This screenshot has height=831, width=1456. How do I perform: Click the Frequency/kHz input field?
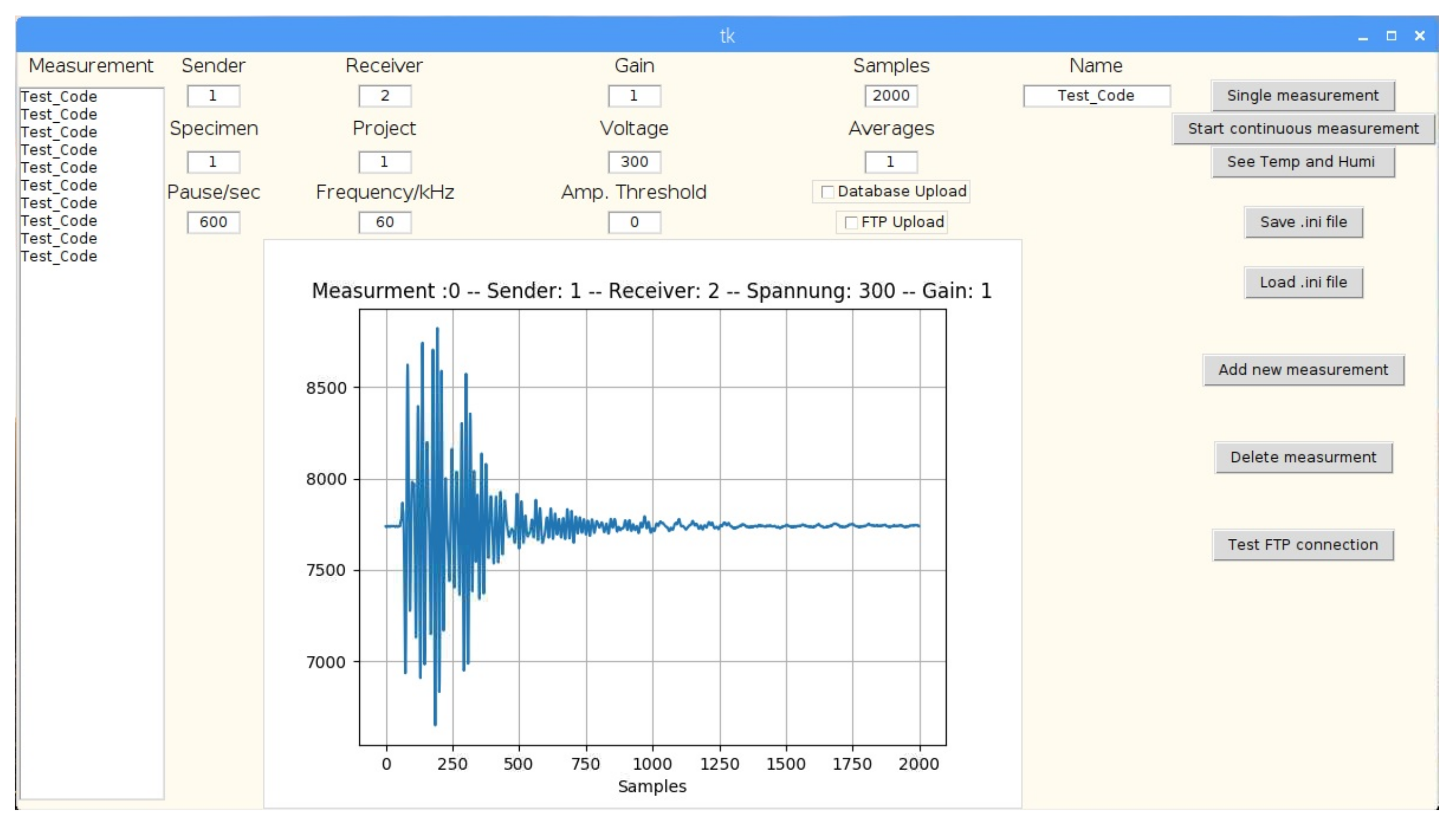coord(384,222)
